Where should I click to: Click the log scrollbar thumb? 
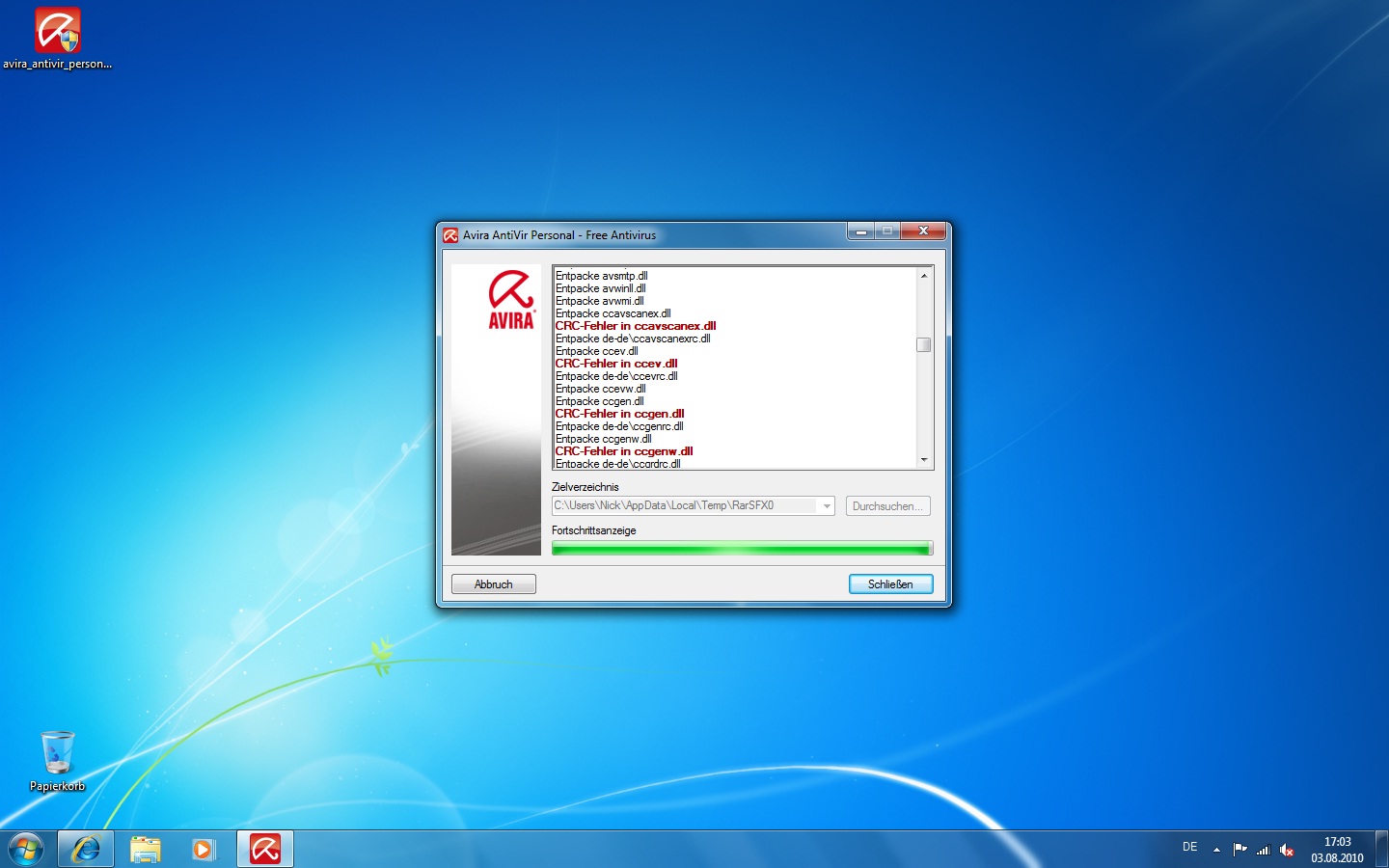tap(924, 344)
